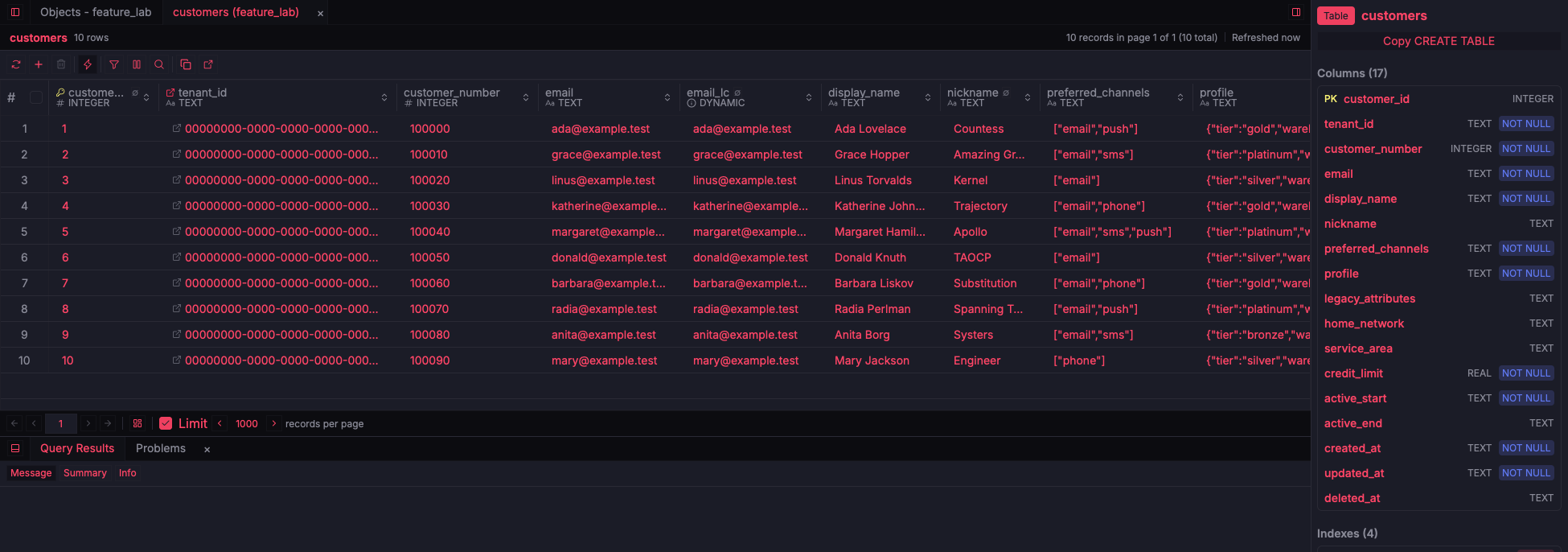Go to the last page arrow
This screenshot has width=1568, height=552.
108,423
